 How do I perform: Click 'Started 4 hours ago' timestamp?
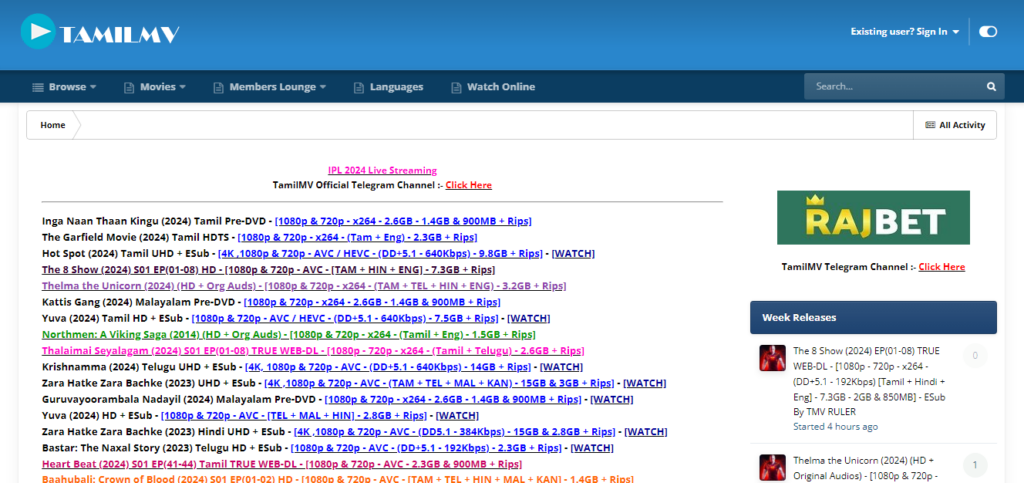click(835, 427)
